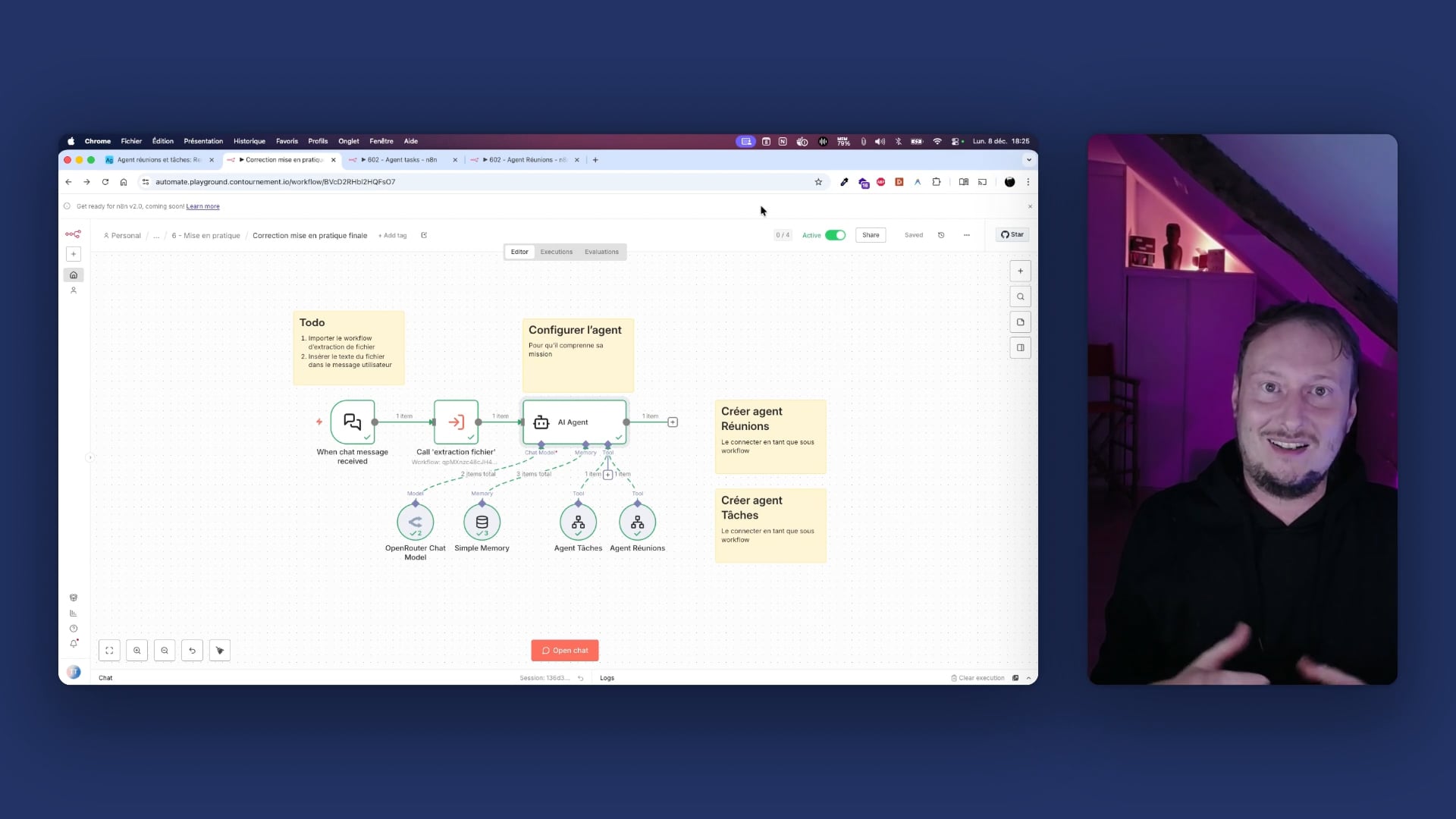Collapse the Chat panel with the chevron

[1028, 677]
